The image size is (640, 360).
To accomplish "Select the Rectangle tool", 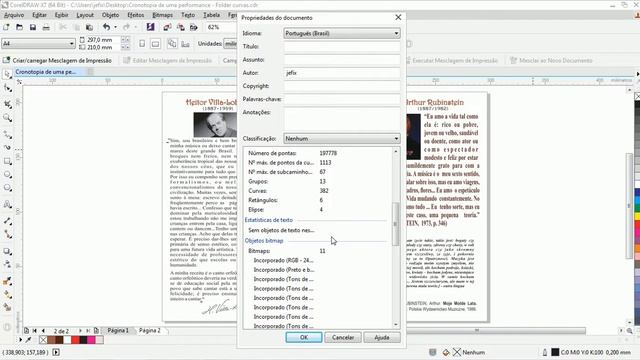I will pos(7,161).
